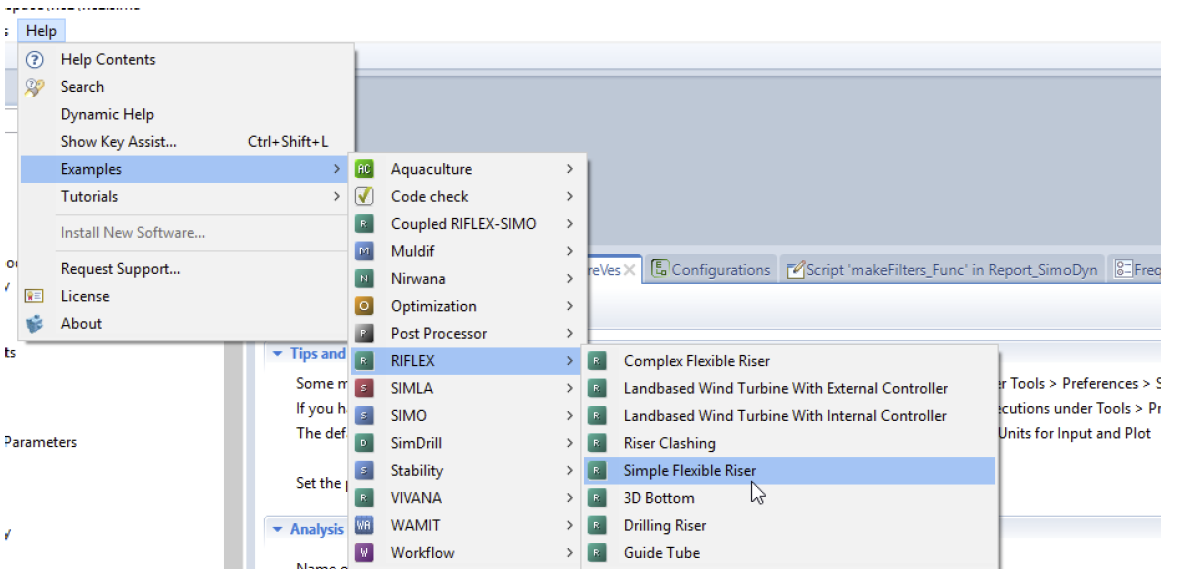Click the Code check checkmark icon
1191x569 pixels.
pyautogui.click(x=365, y=197)
